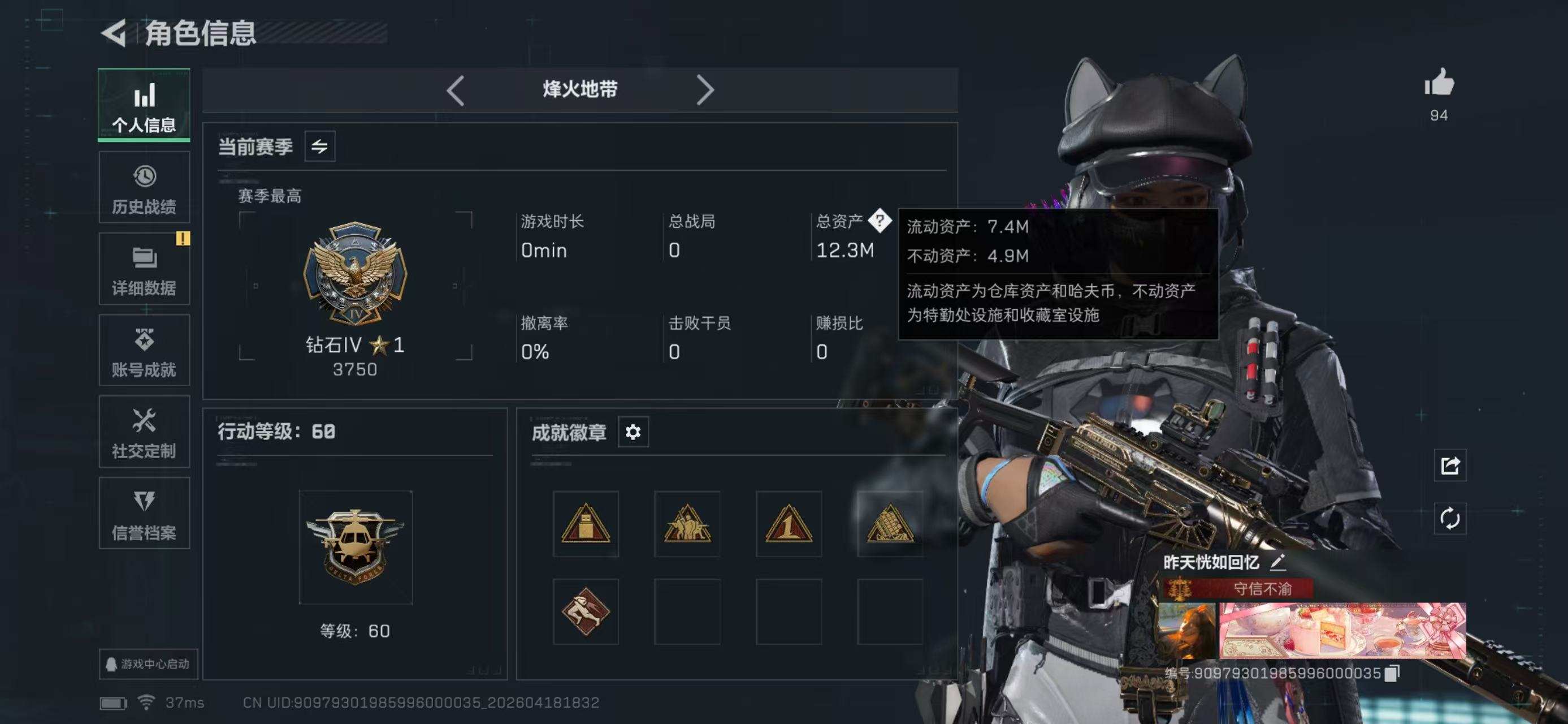Open 信誉档案 credit profile

tap(144, 514)
